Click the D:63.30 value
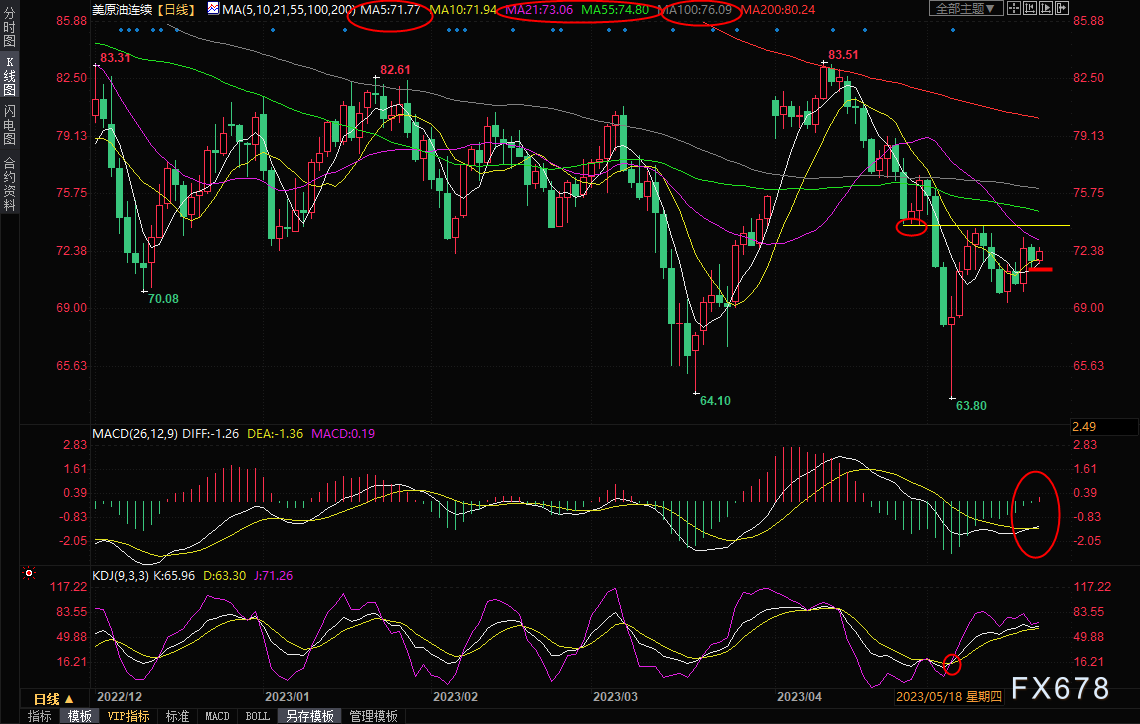1140x724 pixels. (x=224, y=575)
